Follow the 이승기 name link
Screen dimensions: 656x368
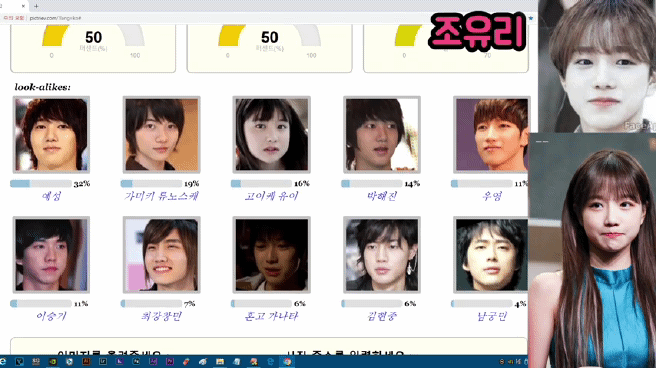51,316
